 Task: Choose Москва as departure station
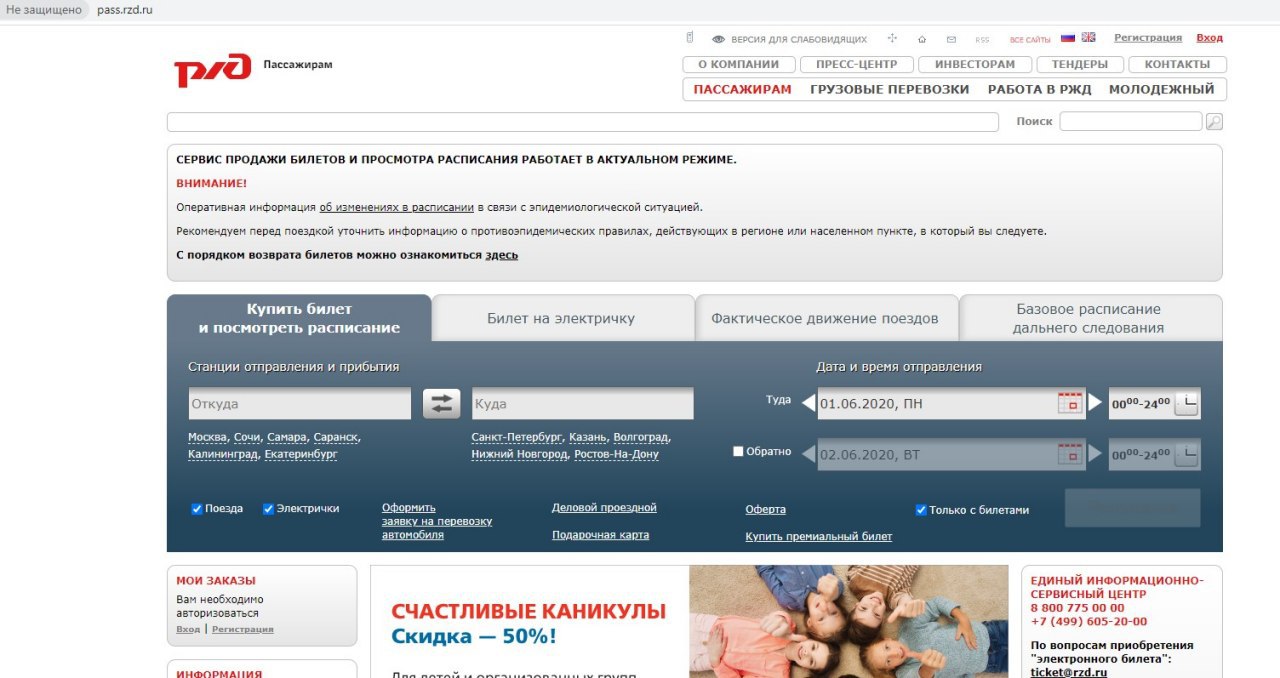pos(208,437)
